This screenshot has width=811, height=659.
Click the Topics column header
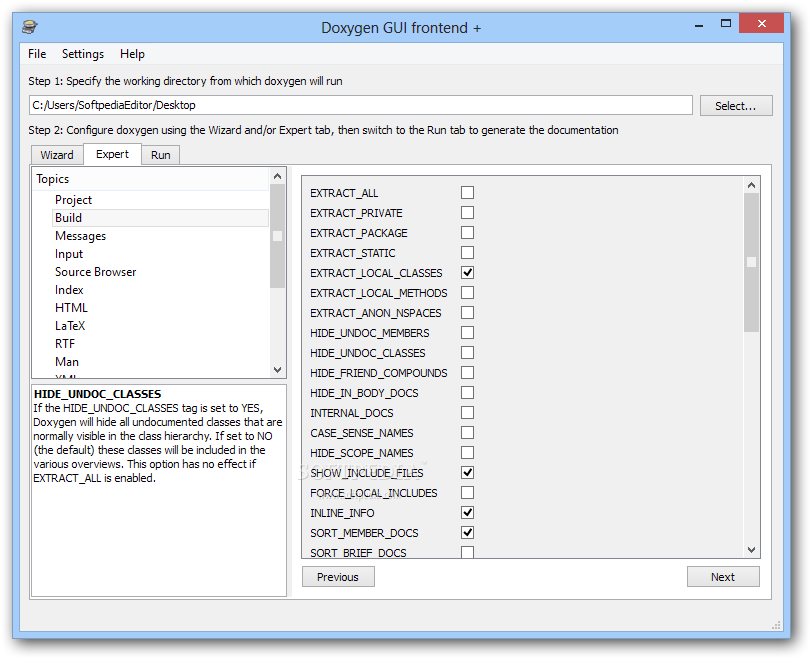coord(151,179)
